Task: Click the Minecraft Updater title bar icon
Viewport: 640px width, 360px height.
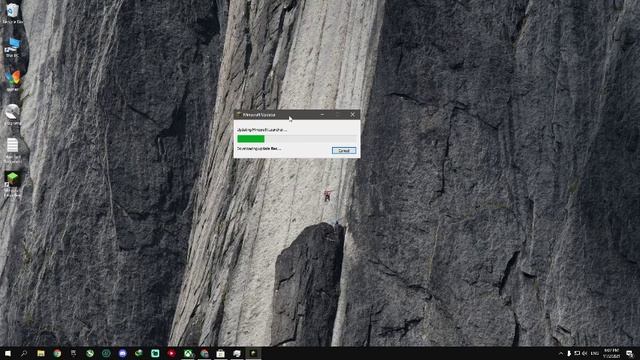Action: [239, 115]
